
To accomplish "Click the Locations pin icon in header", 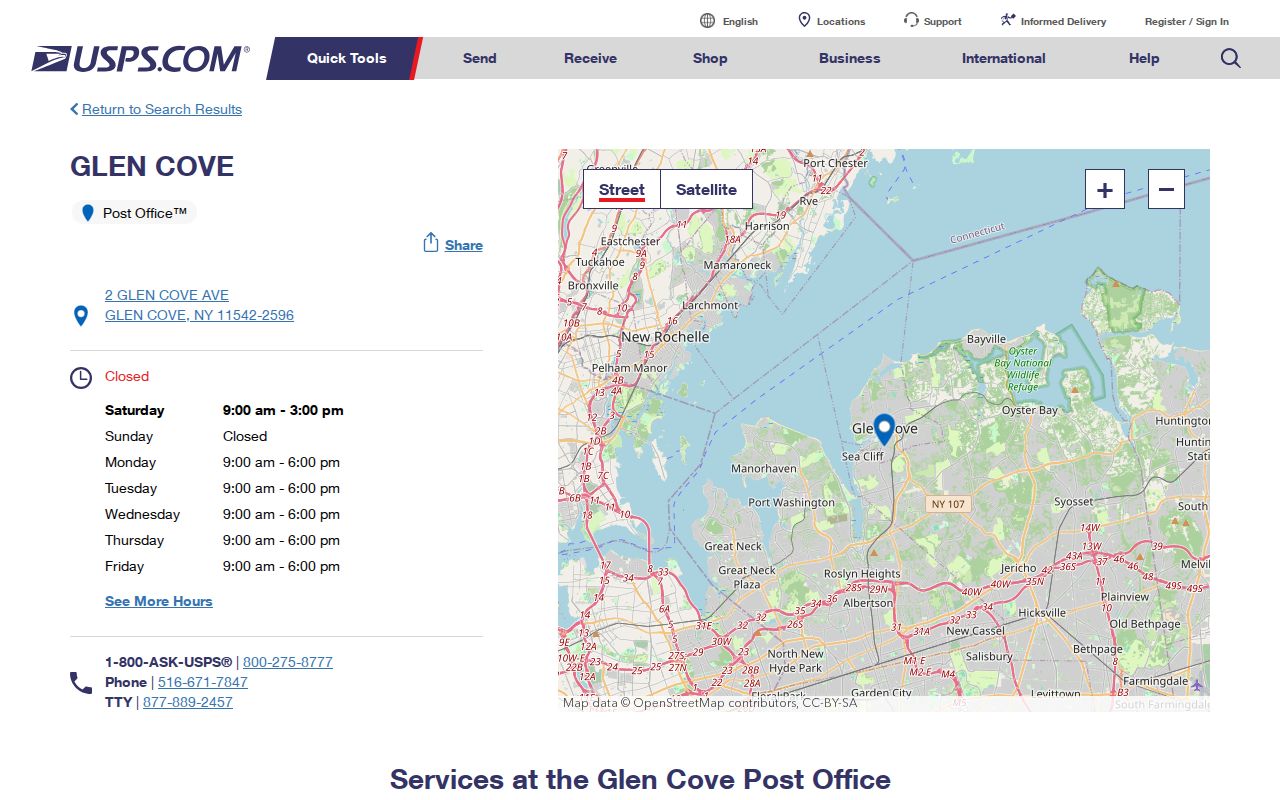I will coord(804,20).
